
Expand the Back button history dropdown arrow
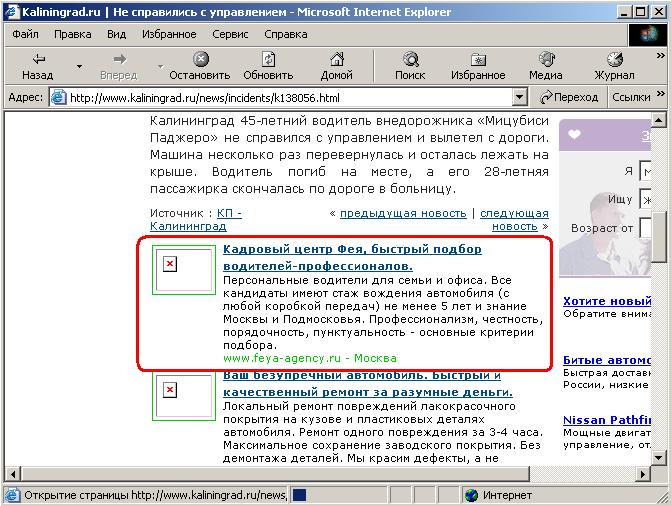[79, 66]
